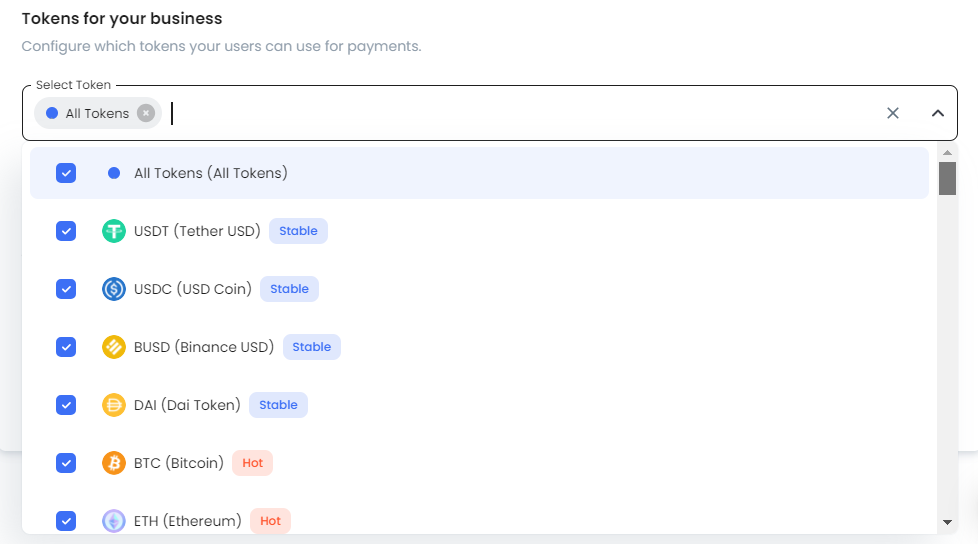This screenshot has width=978, height=544.
Task: Click inside the Select Token input
Action: point(500,113)
